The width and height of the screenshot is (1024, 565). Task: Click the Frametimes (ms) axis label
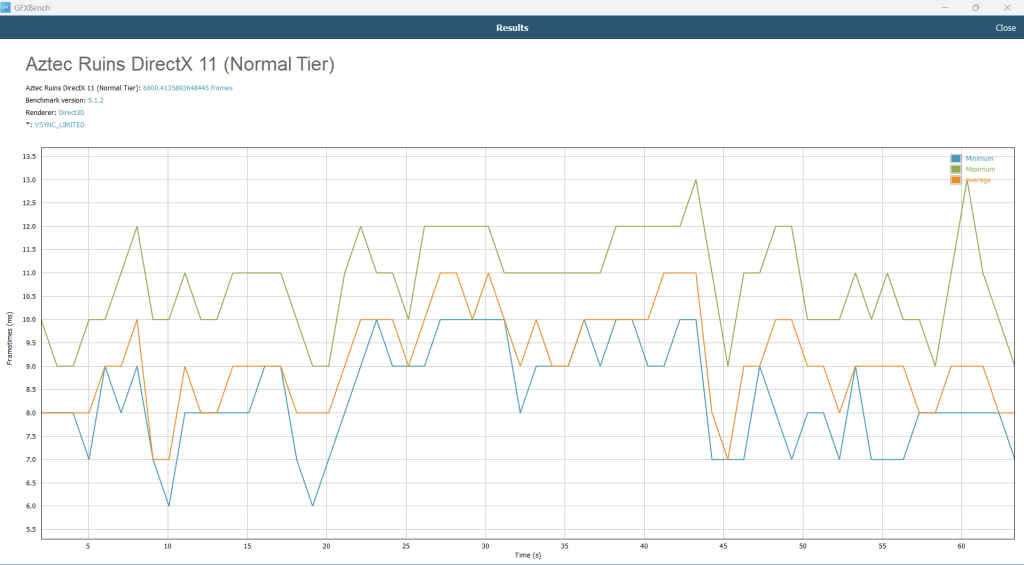[x=10, y=338]
